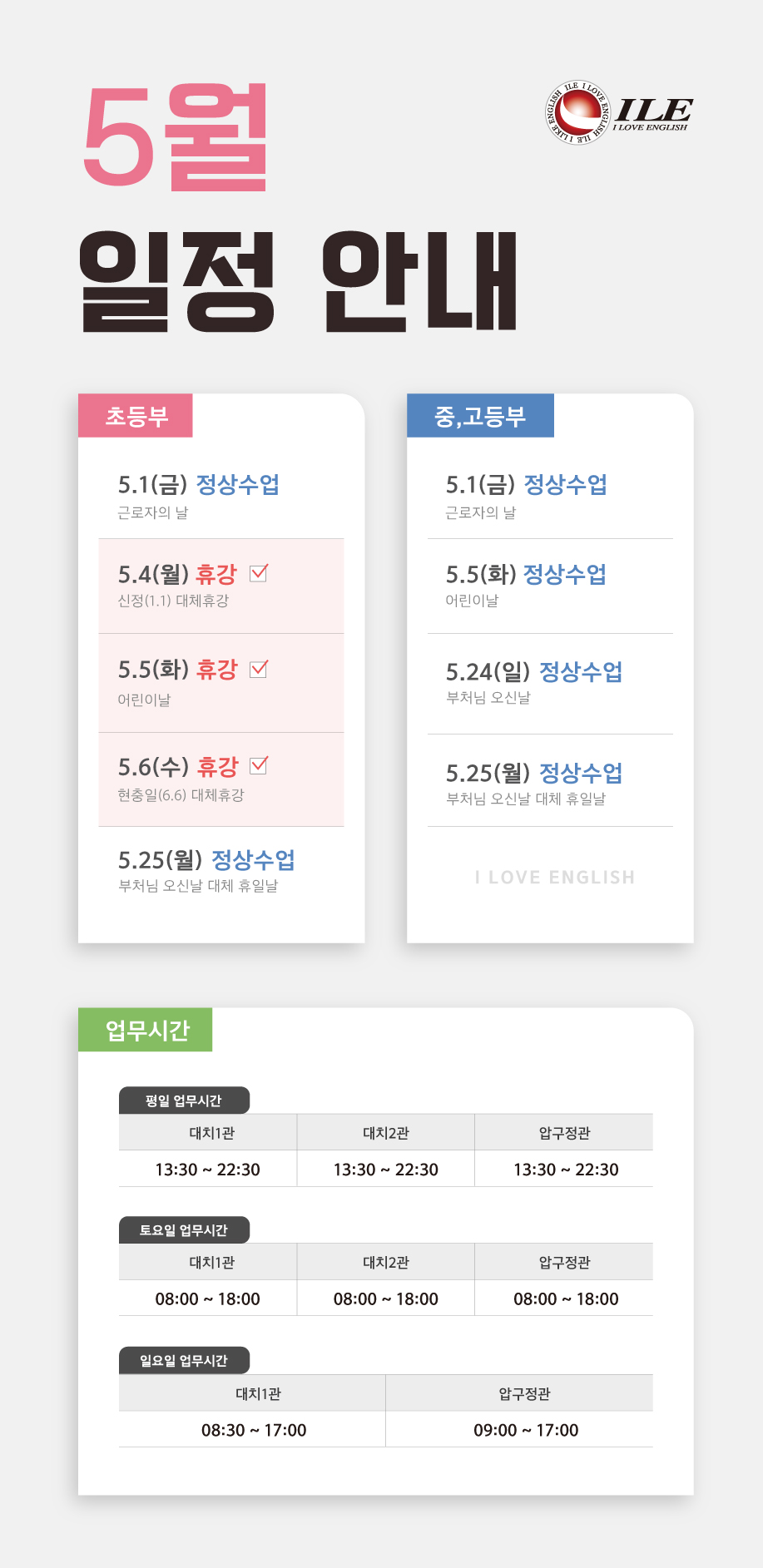This screenshot has height=1568, width=763.
Task: Toggle the checkbox beside 5.5(화) 휴강
Action: (259, 669)
